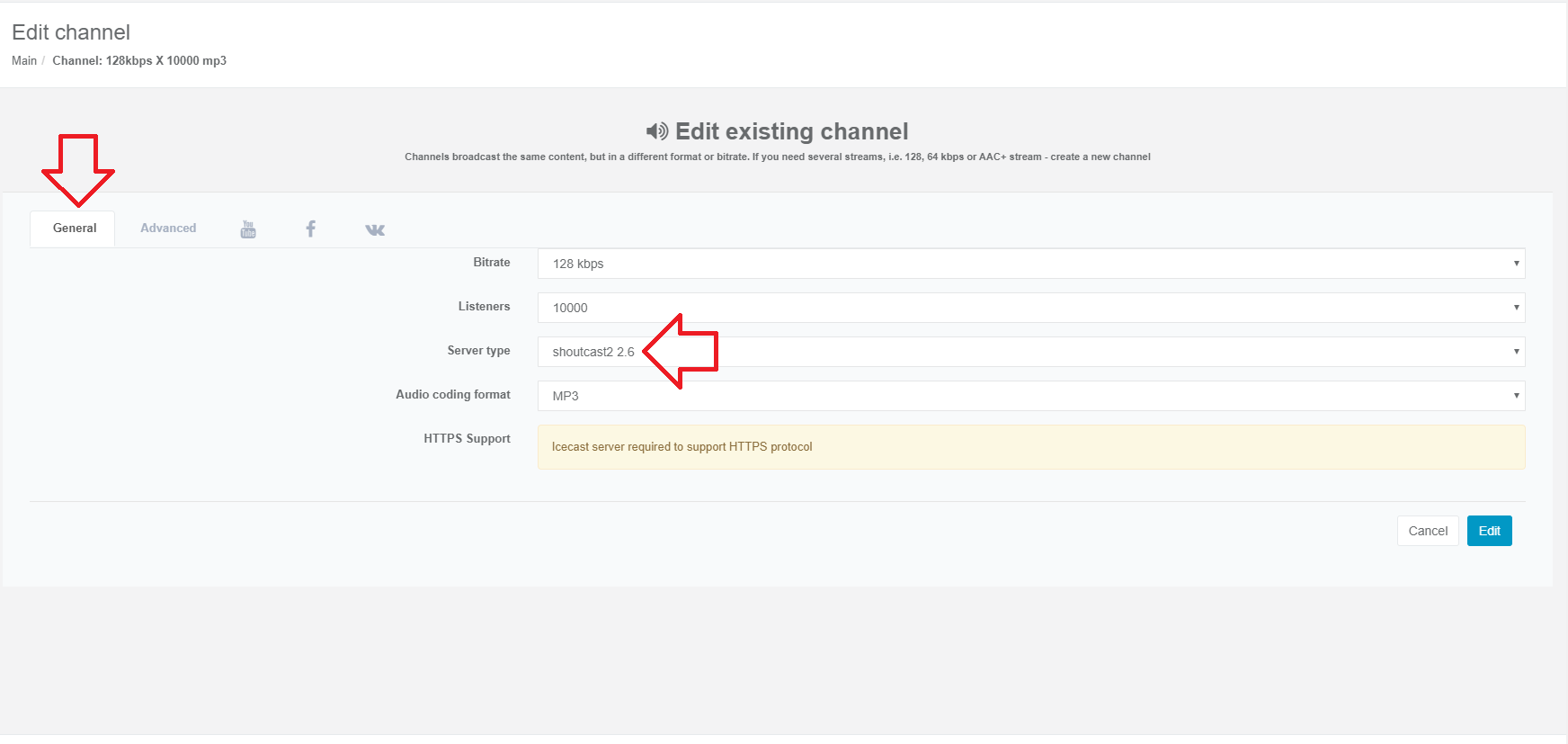Screen dimensions: 1568x744
Task: Open the Listeners dropdown showing 10000
Action: coord(1031,308)
